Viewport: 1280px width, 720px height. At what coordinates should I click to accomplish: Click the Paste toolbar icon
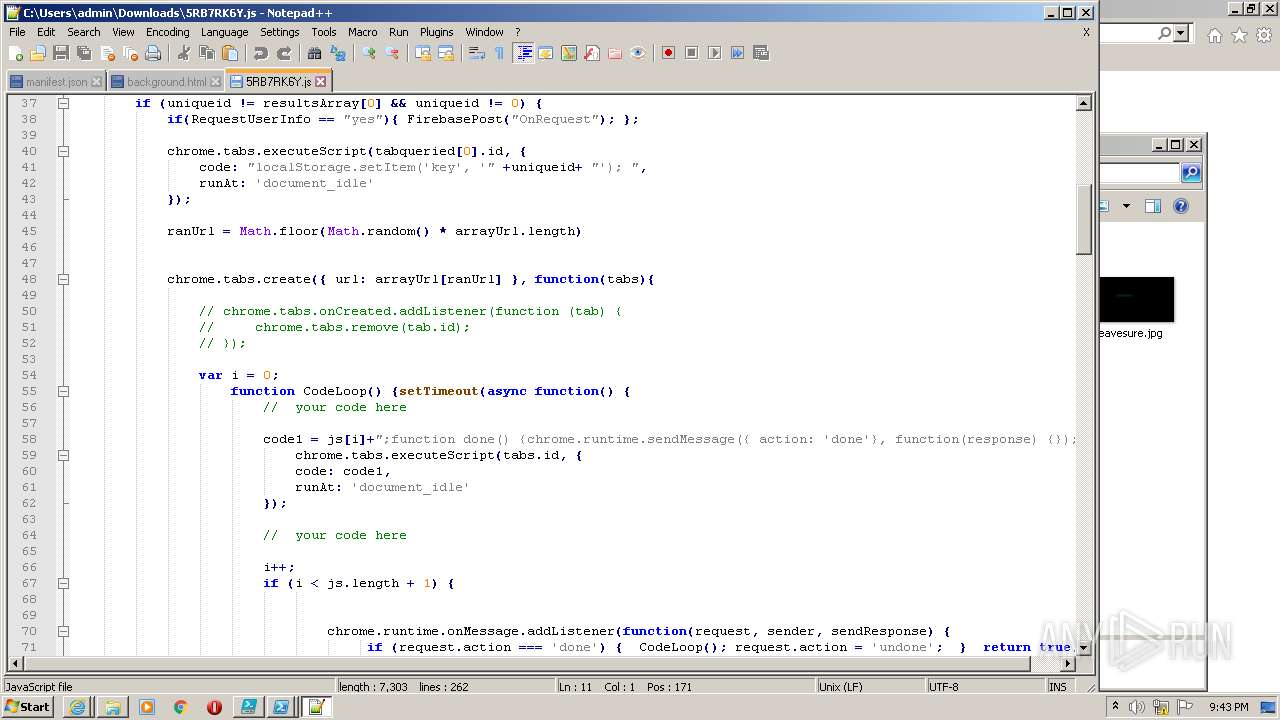click(x=230, y=53)
